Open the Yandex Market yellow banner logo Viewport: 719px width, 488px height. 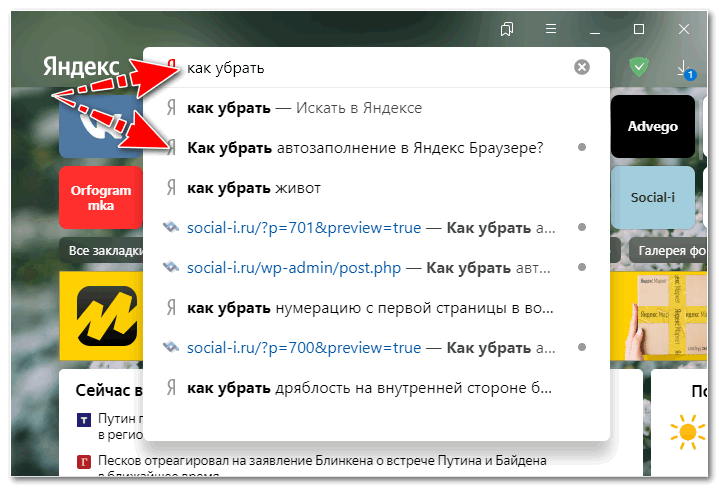tap(107, 316)
